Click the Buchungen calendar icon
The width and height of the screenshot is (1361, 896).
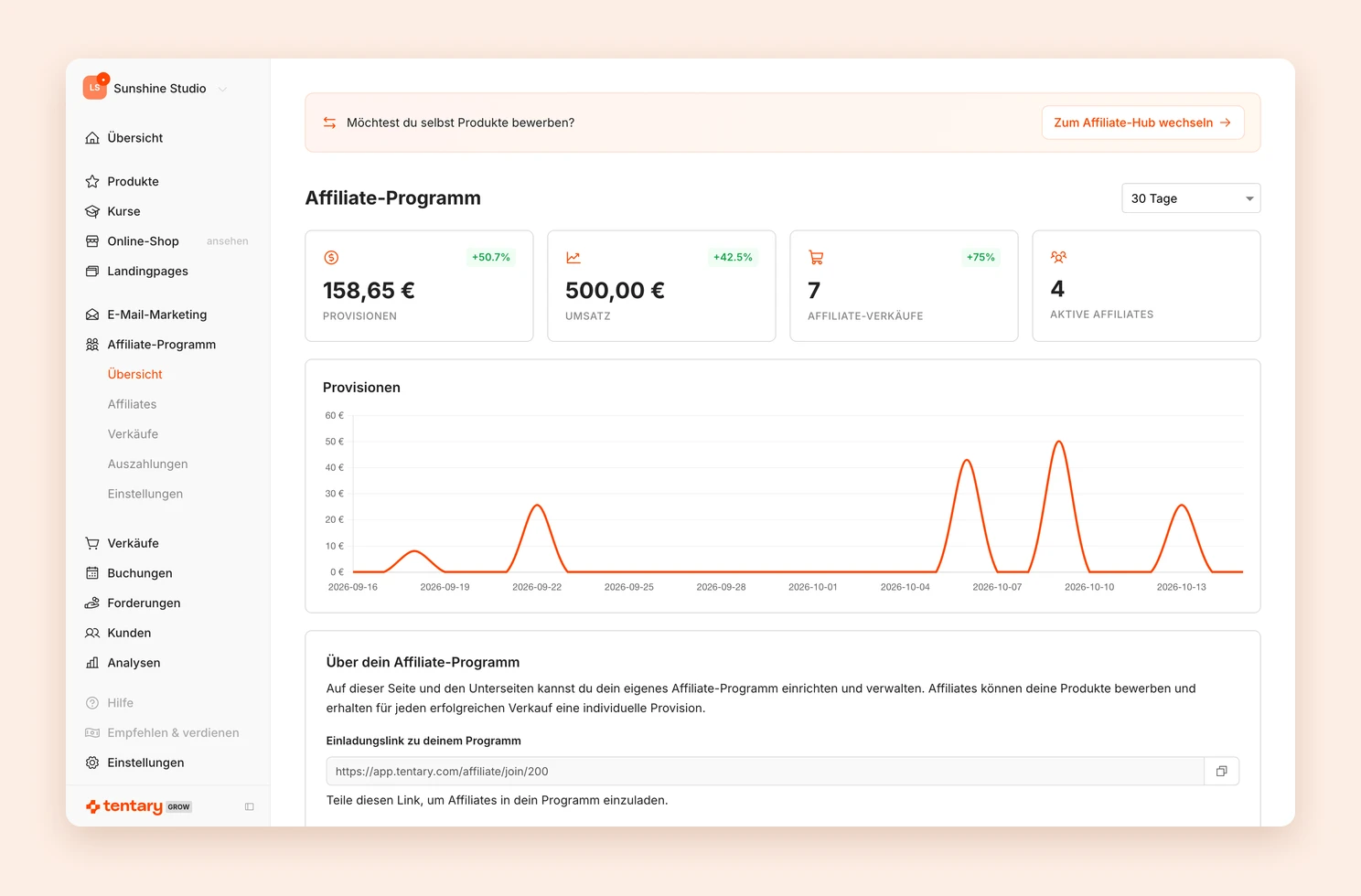pos(92,573)
